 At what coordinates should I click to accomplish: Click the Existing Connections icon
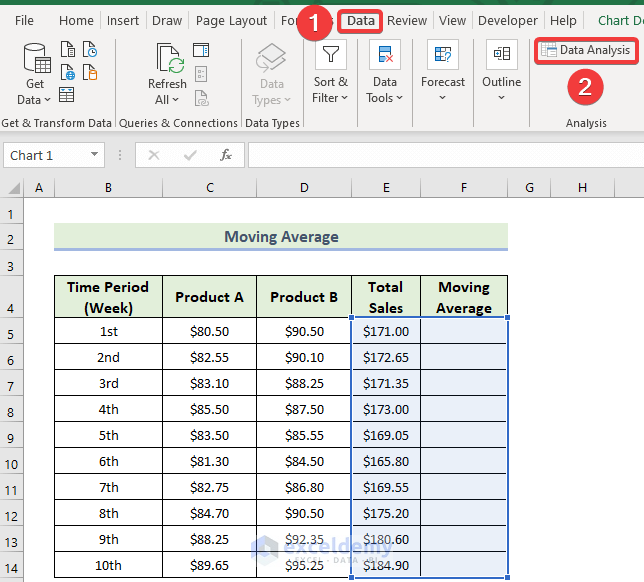coord(90,72)
